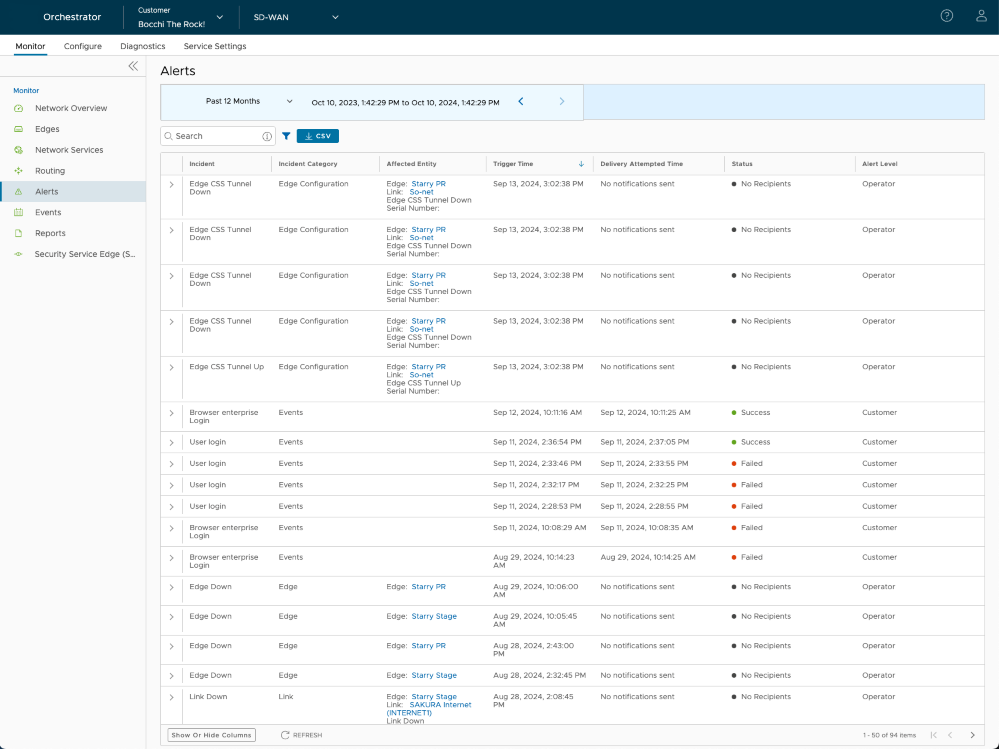Open the user account profile icon
This screenshot has height=749, width=999.
[981, 16]
